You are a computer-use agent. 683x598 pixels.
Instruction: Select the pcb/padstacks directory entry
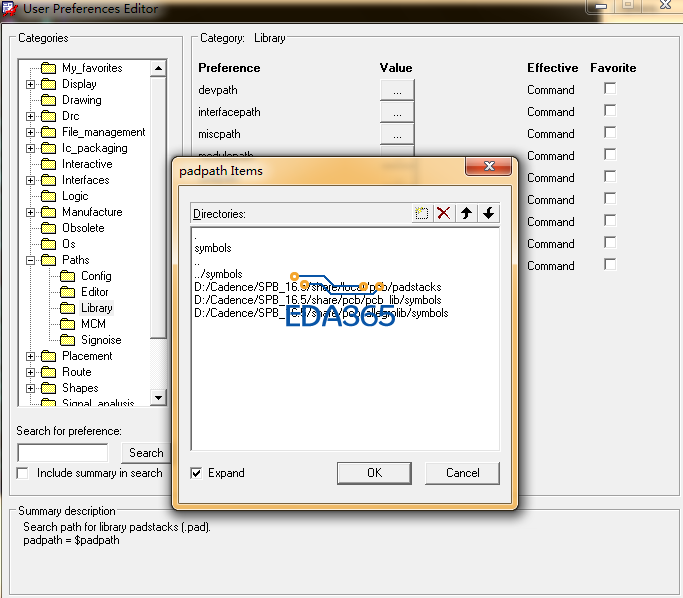coord(318,287)
